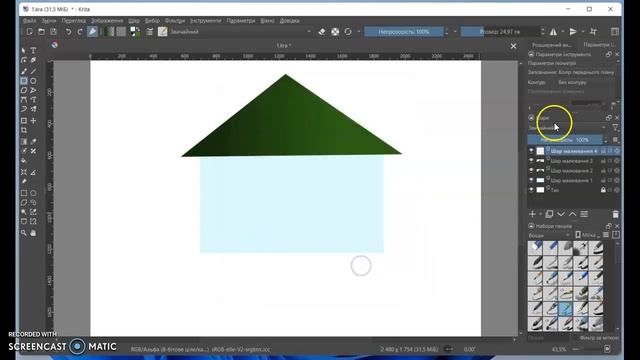This screenshot has height=360, width=640.
Task: Select the Color Sampler eyedropper tool
Action: (33, 142)
